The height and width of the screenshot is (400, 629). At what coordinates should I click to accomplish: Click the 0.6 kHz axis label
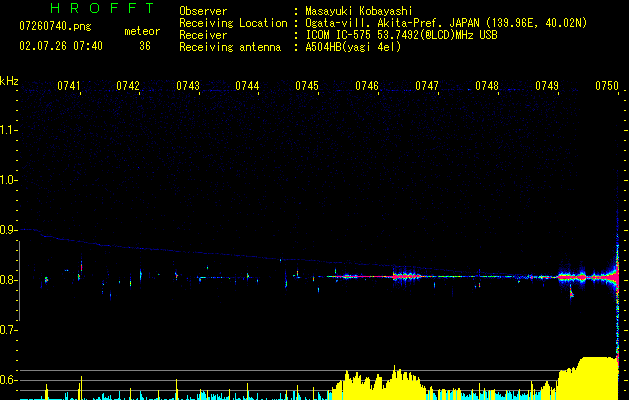point(8,380)
